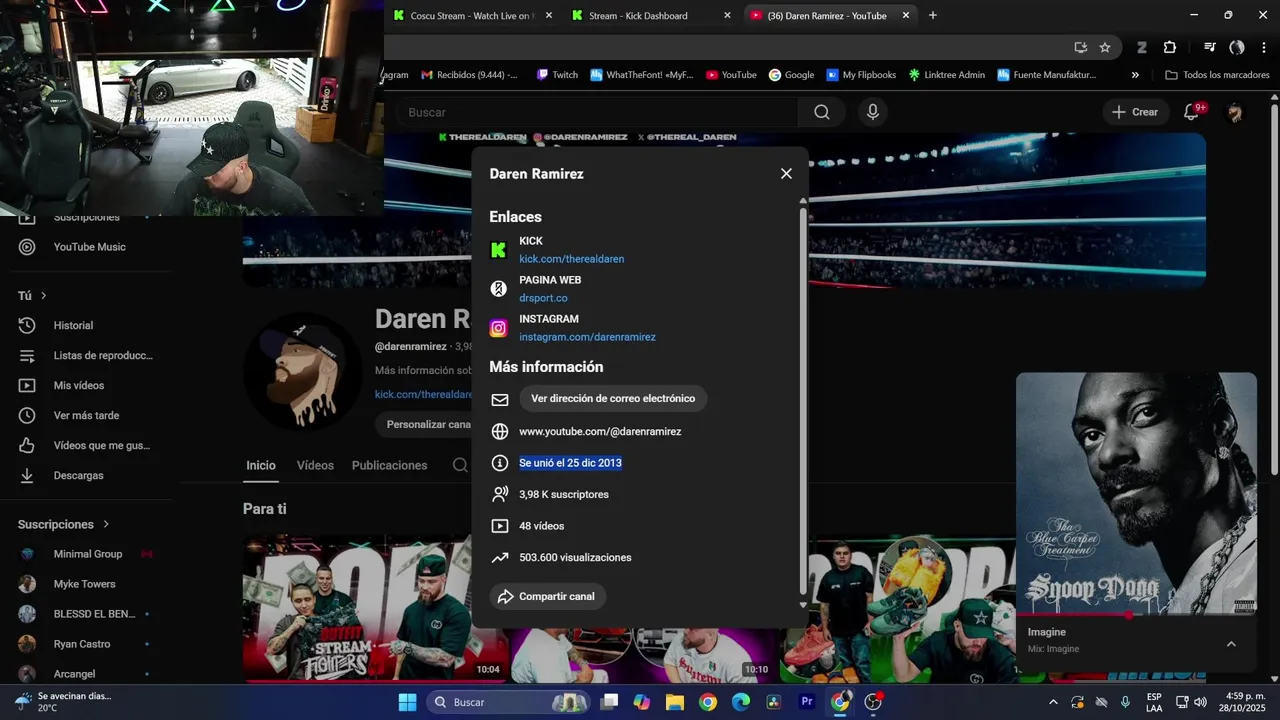Click the voice search microphone icon
This screenshot has height=720, width=1280.
coord(873,112)
